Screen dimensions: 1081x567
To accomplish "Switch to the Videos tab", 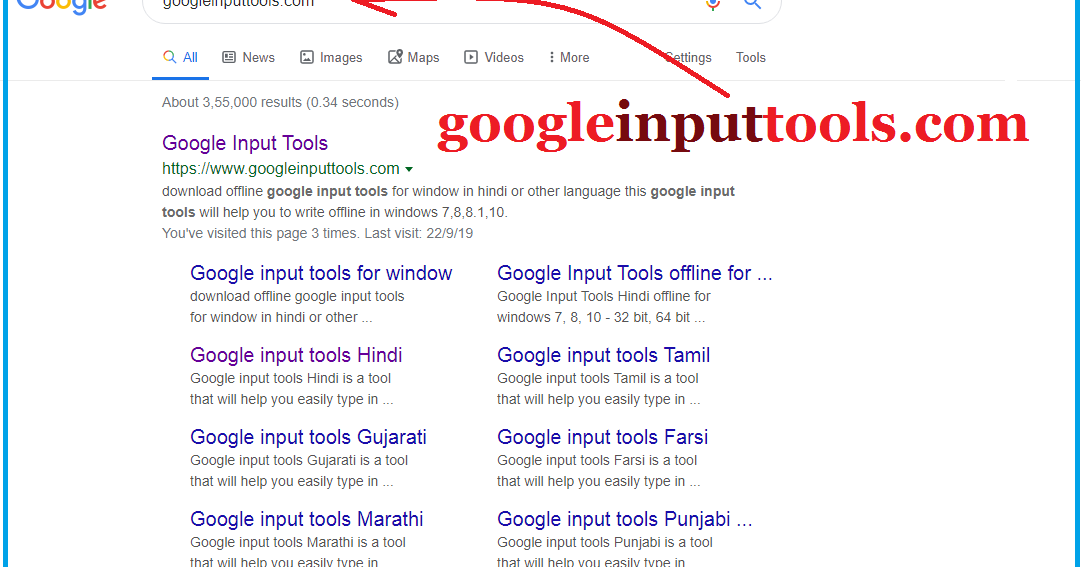I will [x=494, y=58].
